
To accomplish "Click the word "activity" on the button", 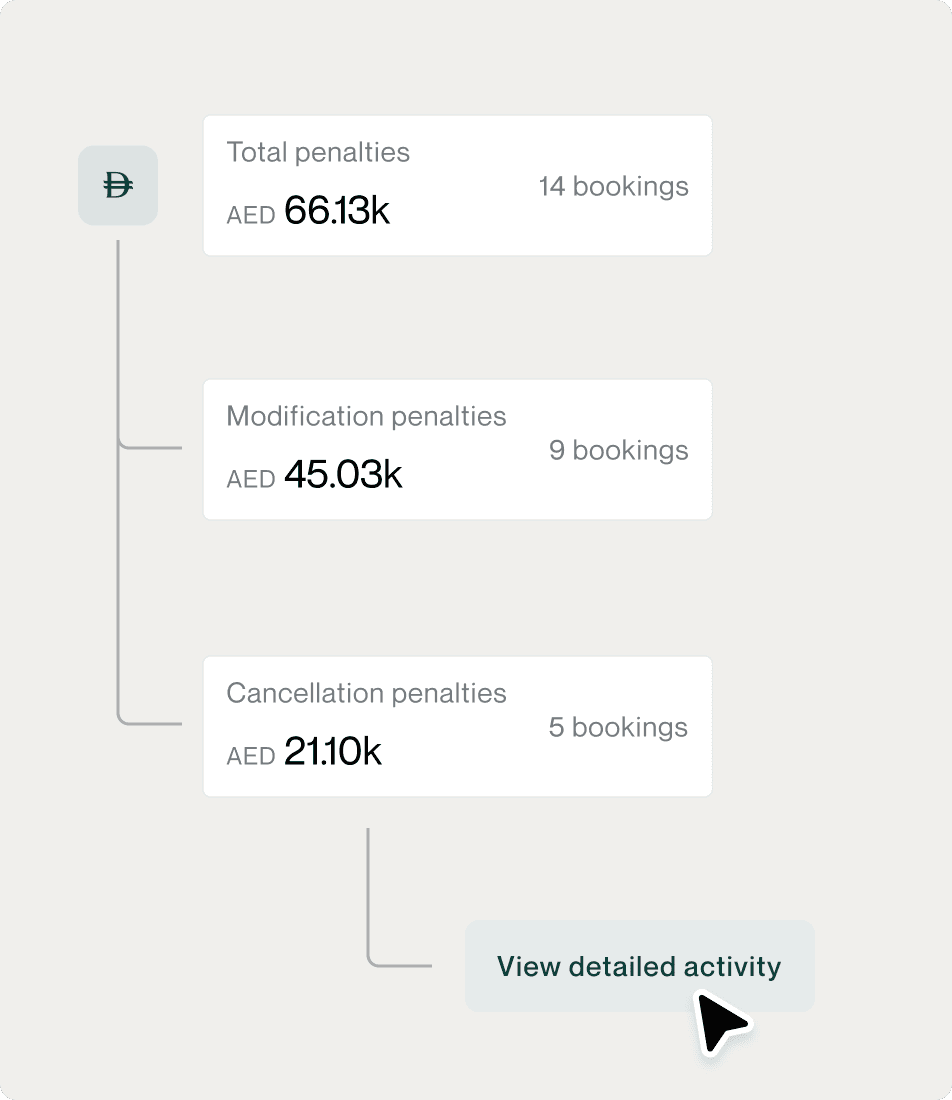I will (x=731, y=966).
